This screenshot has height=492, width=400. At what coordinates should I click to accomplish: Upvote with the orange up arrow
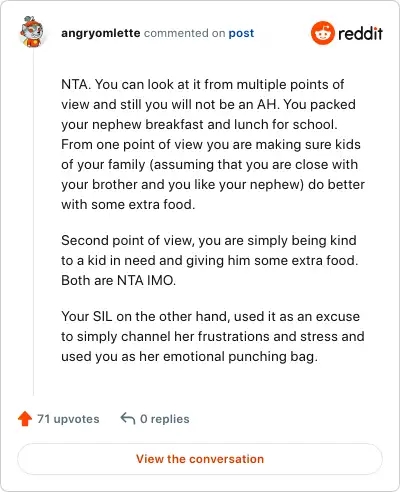(25, 419)
